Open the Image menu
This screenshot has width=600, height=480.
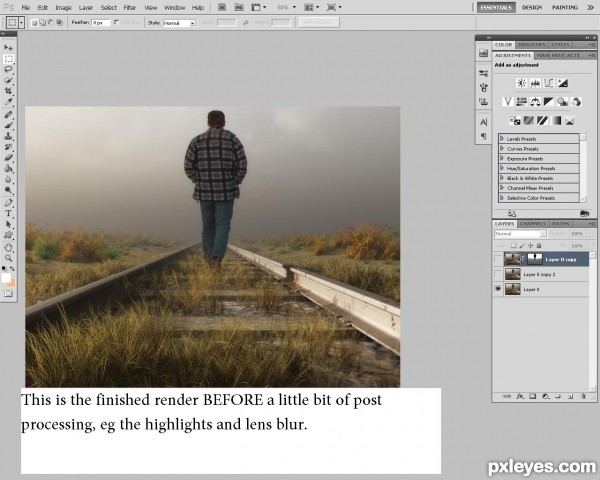(x=64, y=8)
